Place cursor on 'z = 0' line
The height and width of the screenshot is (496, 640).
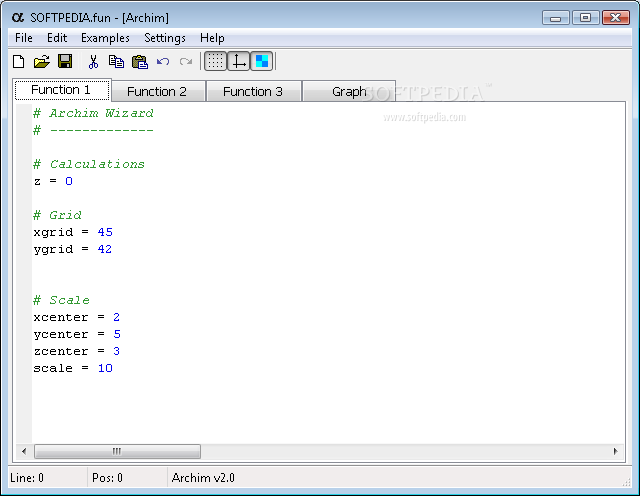[53, 181]
